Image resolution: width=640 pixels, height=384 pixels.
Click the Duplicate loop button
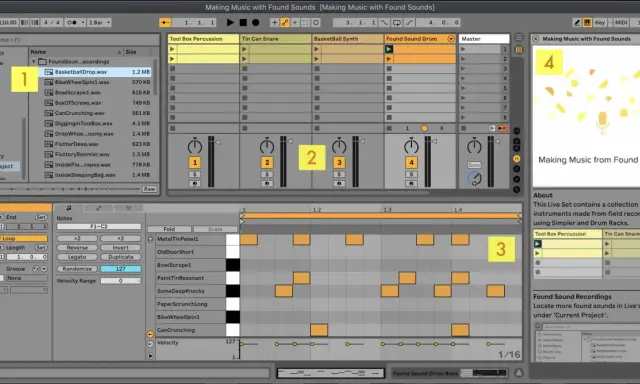click(x=121, y=257)
